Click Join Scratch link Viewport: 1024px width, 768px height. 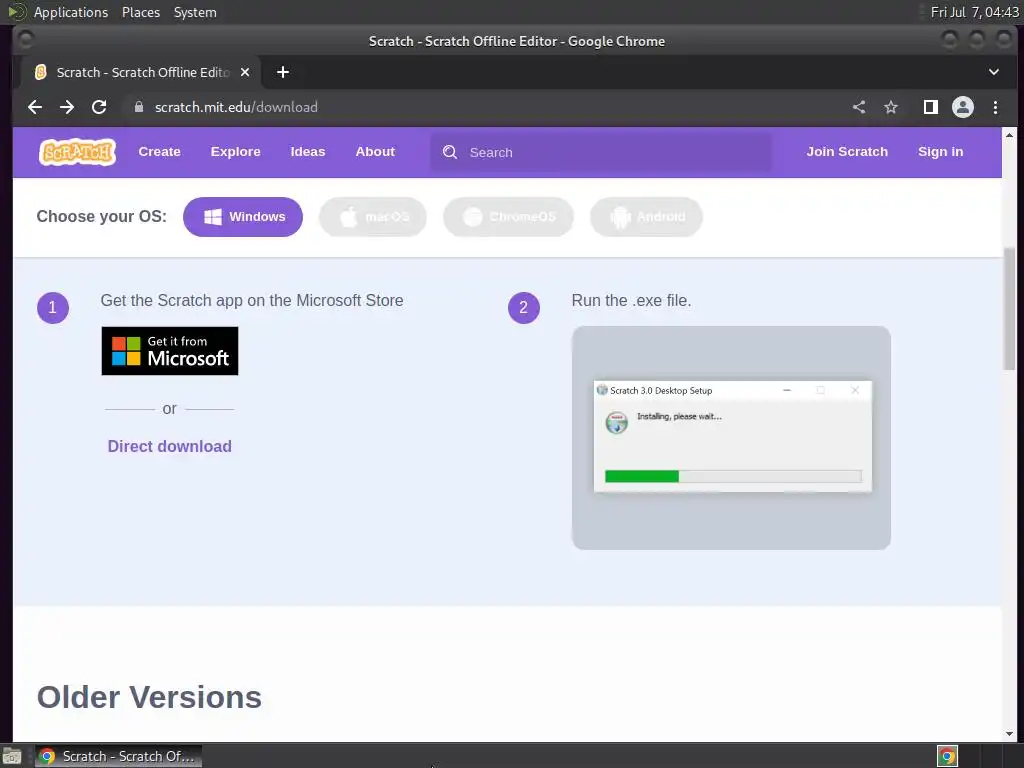pos(847,152)
